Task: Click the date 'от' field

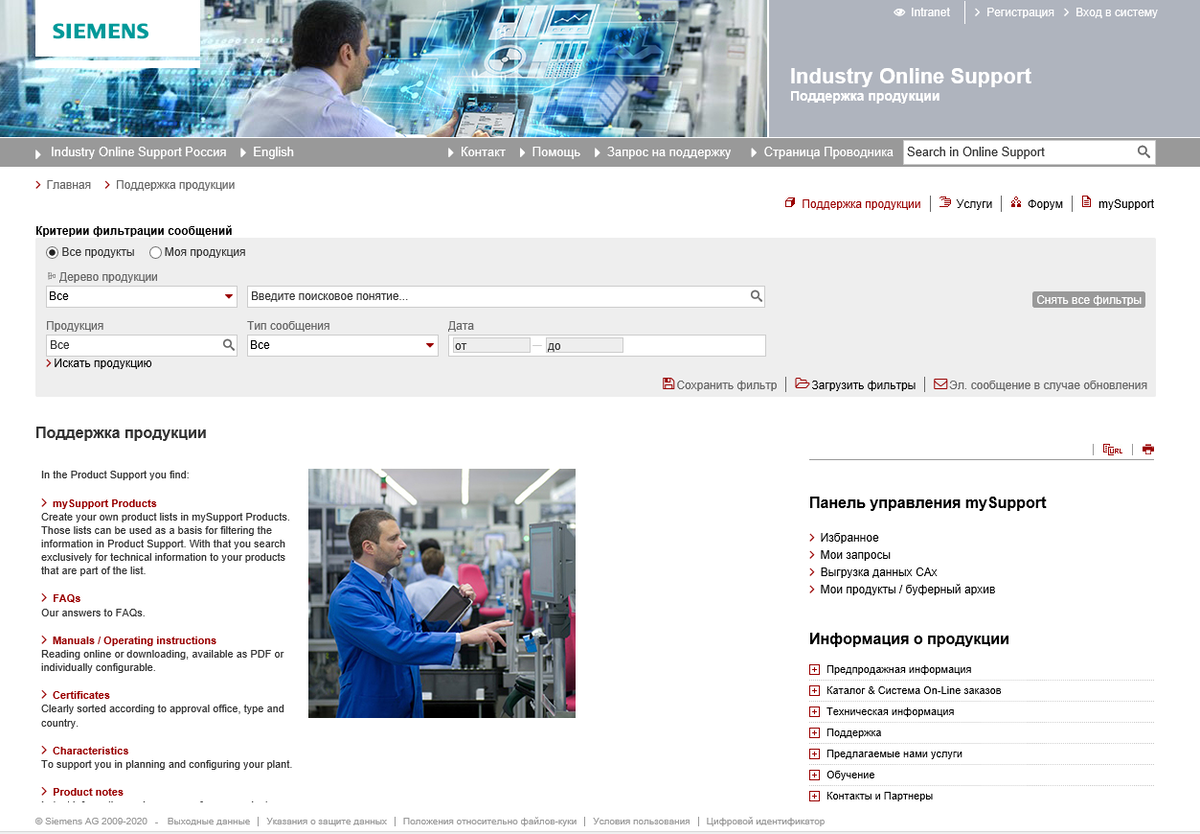Action: [490, 345]
